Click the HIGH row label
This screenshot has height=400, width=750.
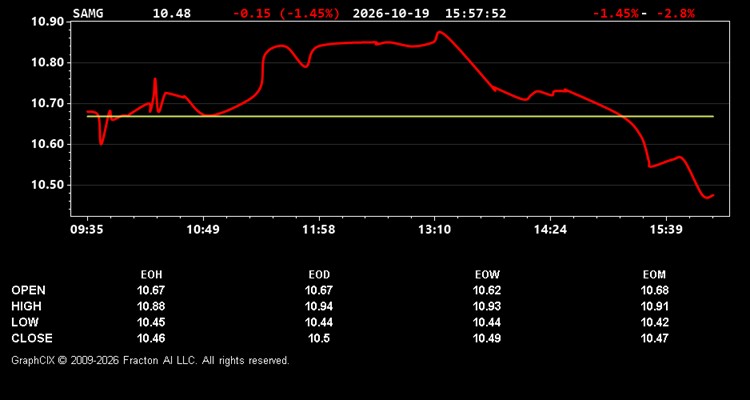pyautogui.click(x=26, y=306)
